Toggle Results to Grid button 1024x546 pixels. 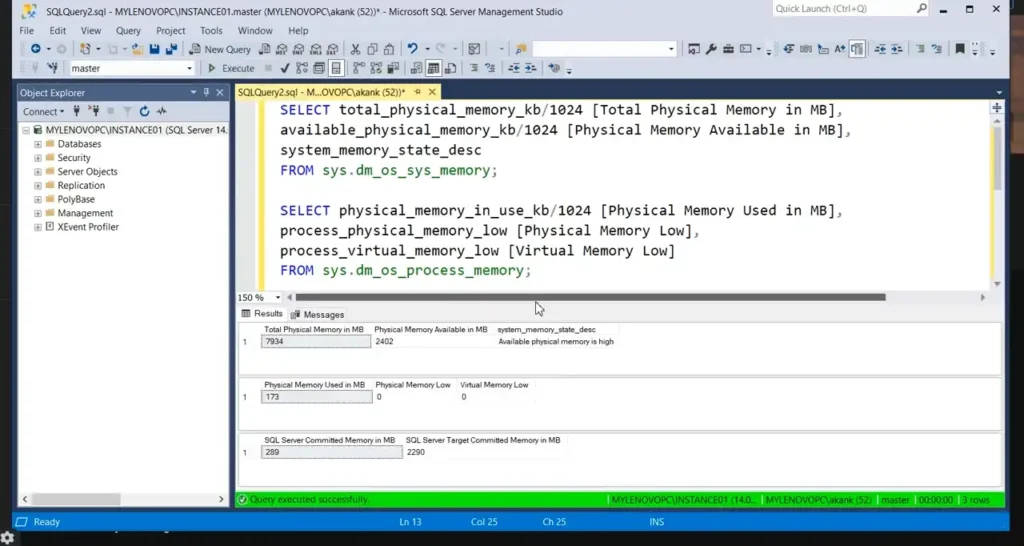tap(433, 68)
